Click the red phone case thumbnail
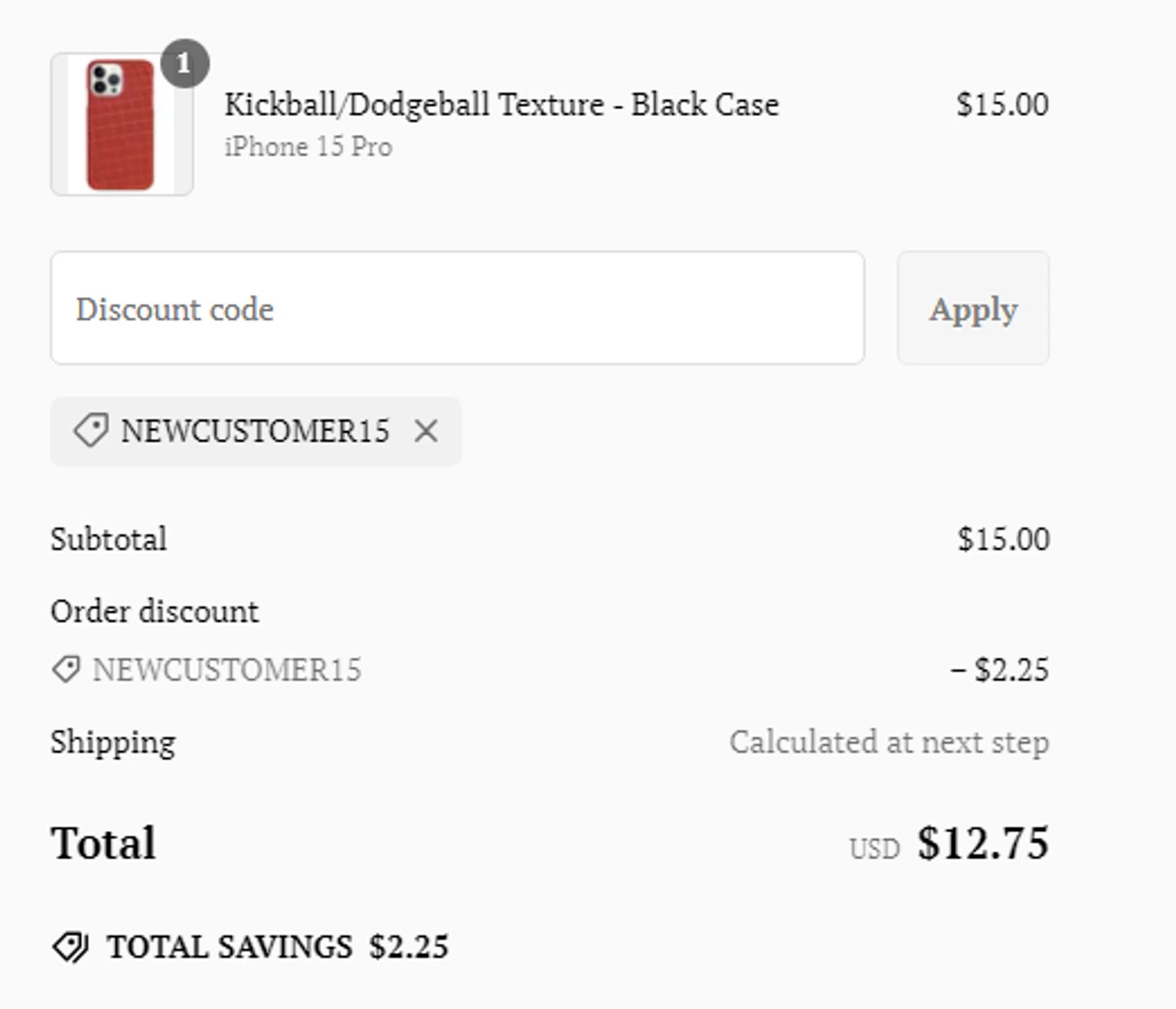1176x1009 pixels. 121,125
